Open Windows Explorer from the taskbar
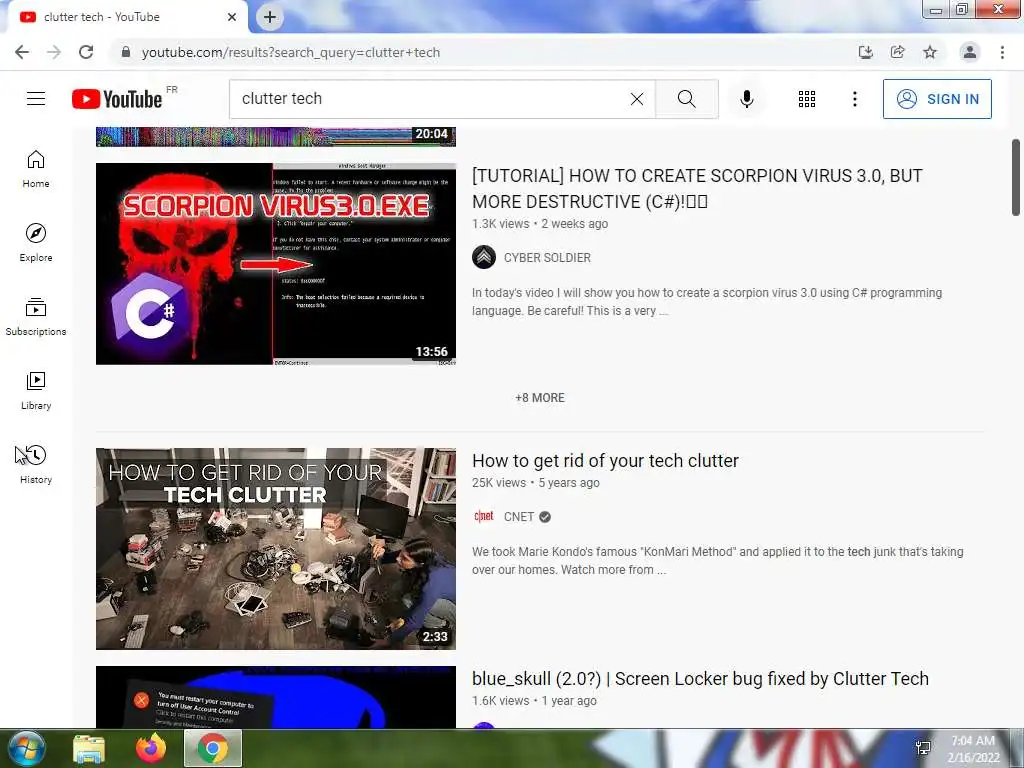The width and height of the screenshot is (1024, 768). [89, 749]
